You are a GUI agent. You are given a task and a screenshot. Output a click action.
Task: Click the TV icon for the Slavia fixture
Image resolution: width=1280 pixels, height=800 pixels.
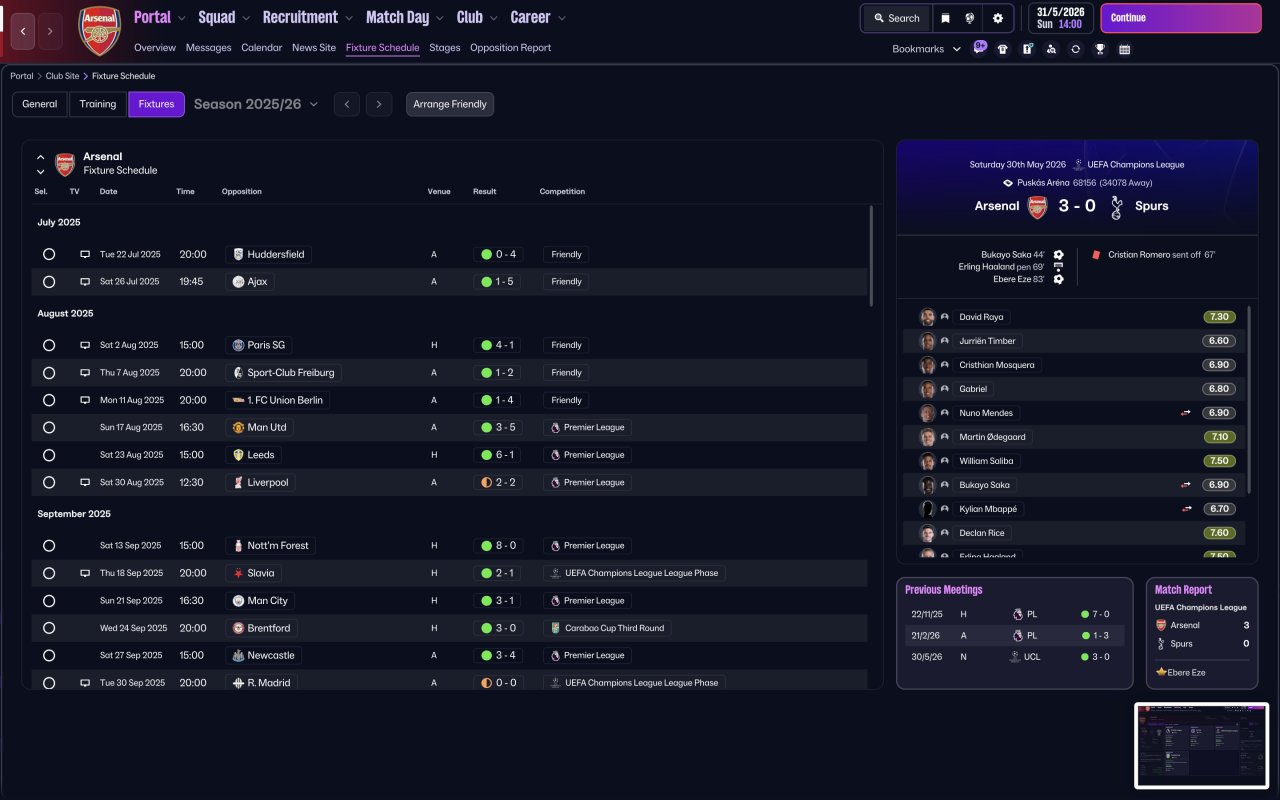pos(85,574)
